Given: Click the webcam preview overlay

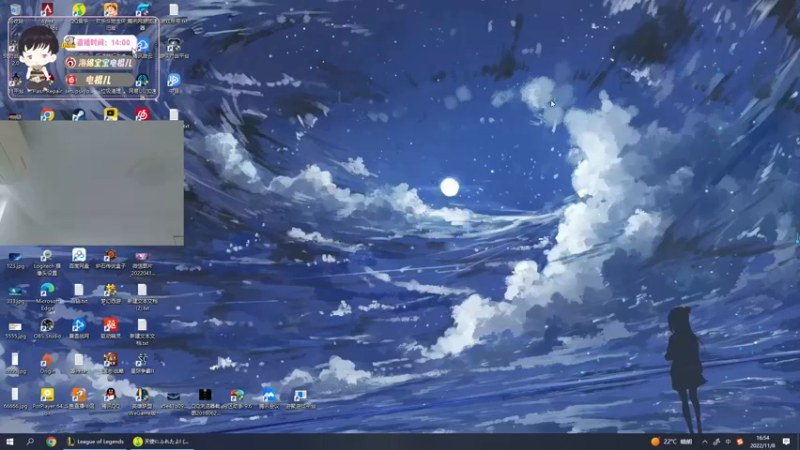Looking at the screenshot, I should pyautogui.click(x=92, y=183).
